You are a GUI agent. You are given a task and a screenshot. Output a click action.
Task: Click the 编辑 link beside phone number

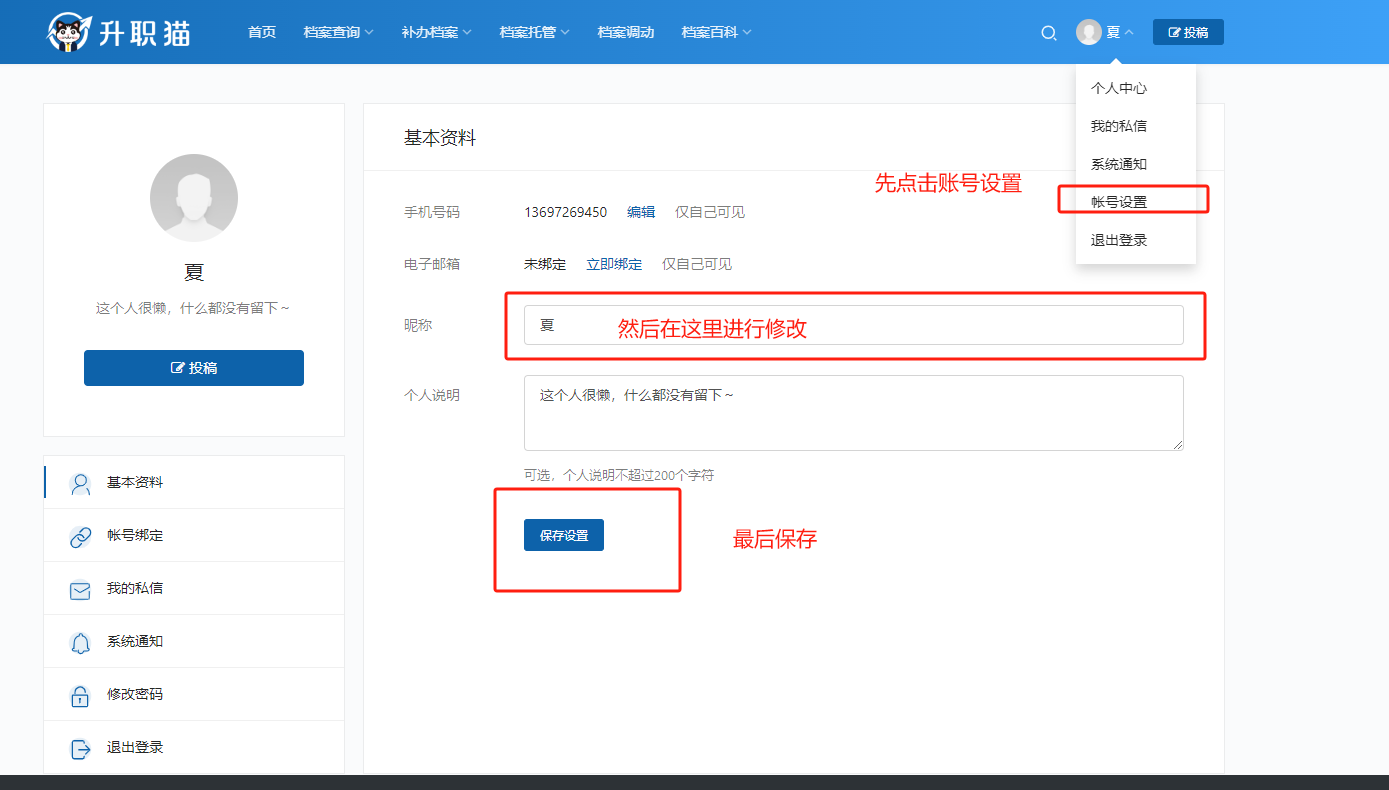tap(641, 212)
